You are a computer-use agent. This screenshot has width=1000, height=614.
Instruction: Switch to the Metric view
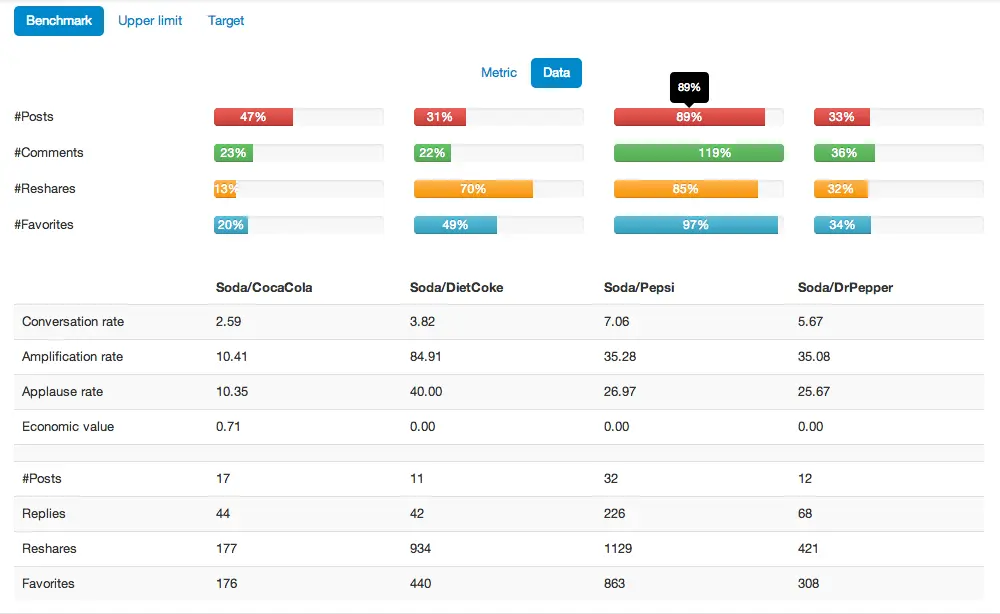coord(499,73)
